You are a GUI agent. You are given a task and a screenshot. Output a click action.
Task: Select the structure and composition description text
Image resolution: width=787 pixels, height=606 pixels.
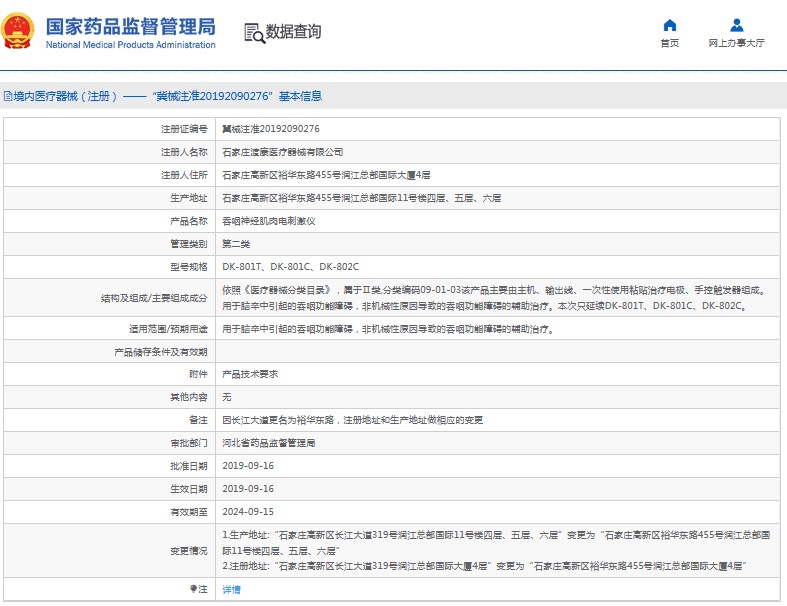[x=495, y=298]
